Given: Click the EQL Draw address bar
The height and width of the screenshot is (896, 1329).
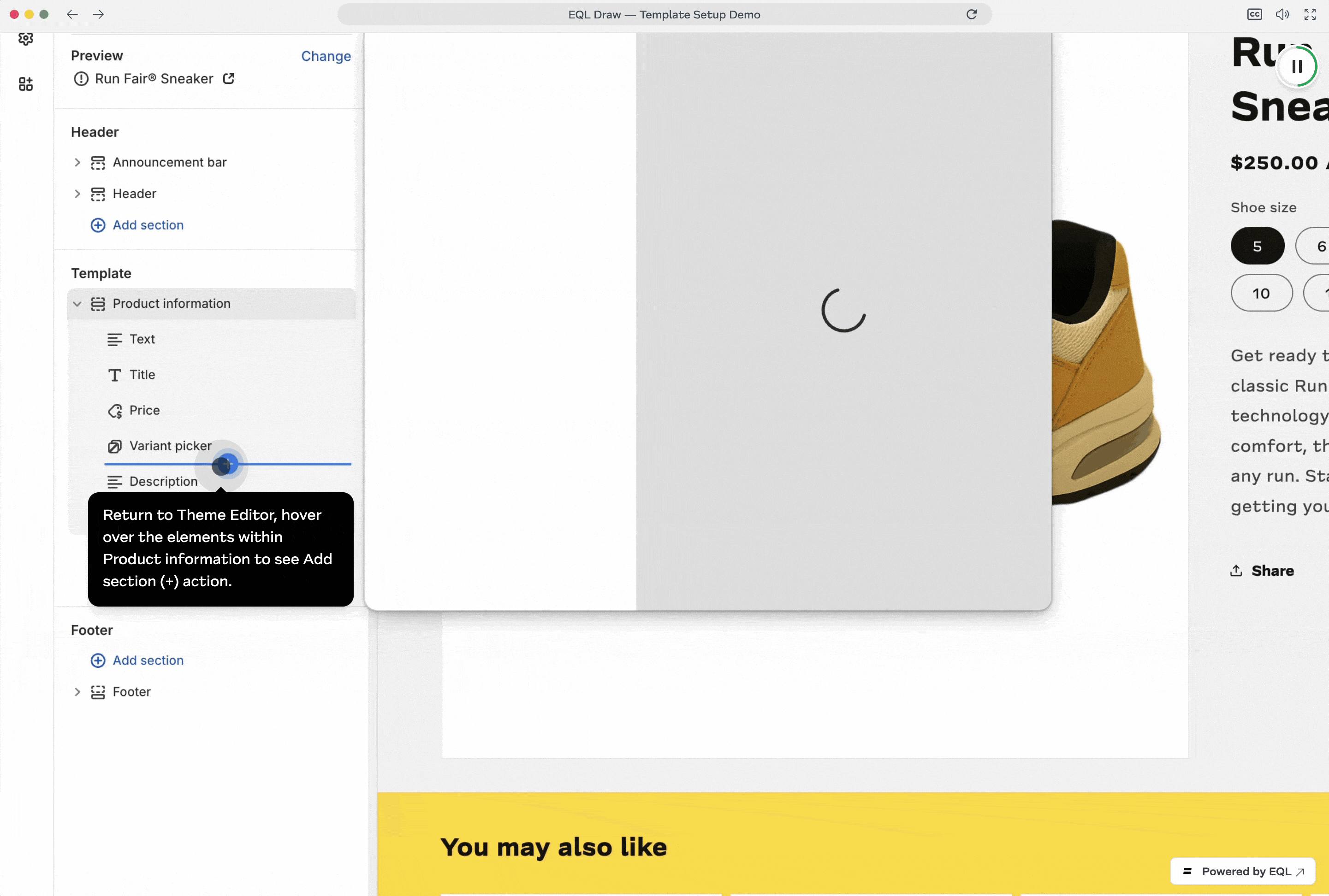Looking at the screenshot, I should [664, 14].
